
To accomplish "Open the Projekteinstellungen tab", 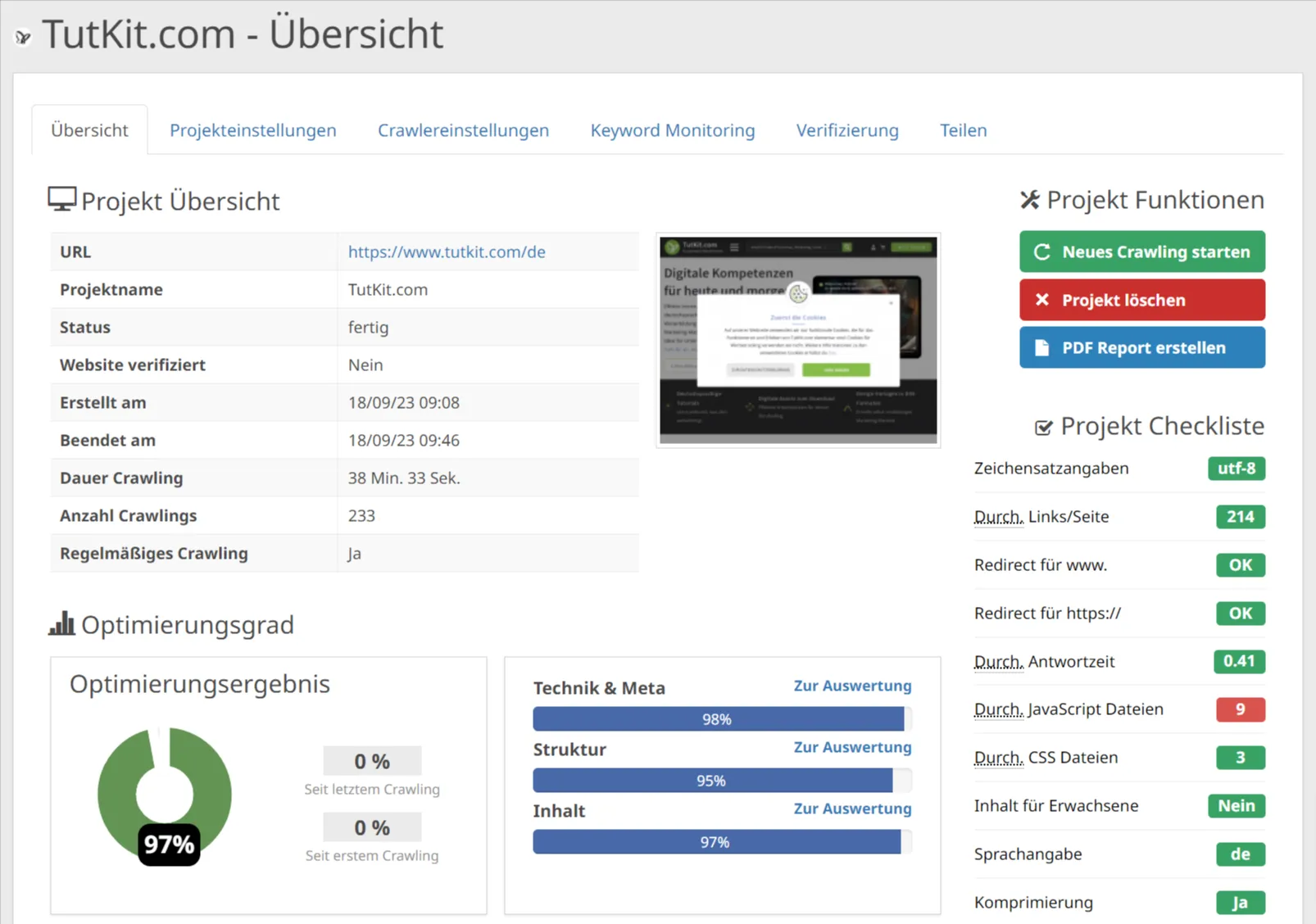I will click(252, 129).
